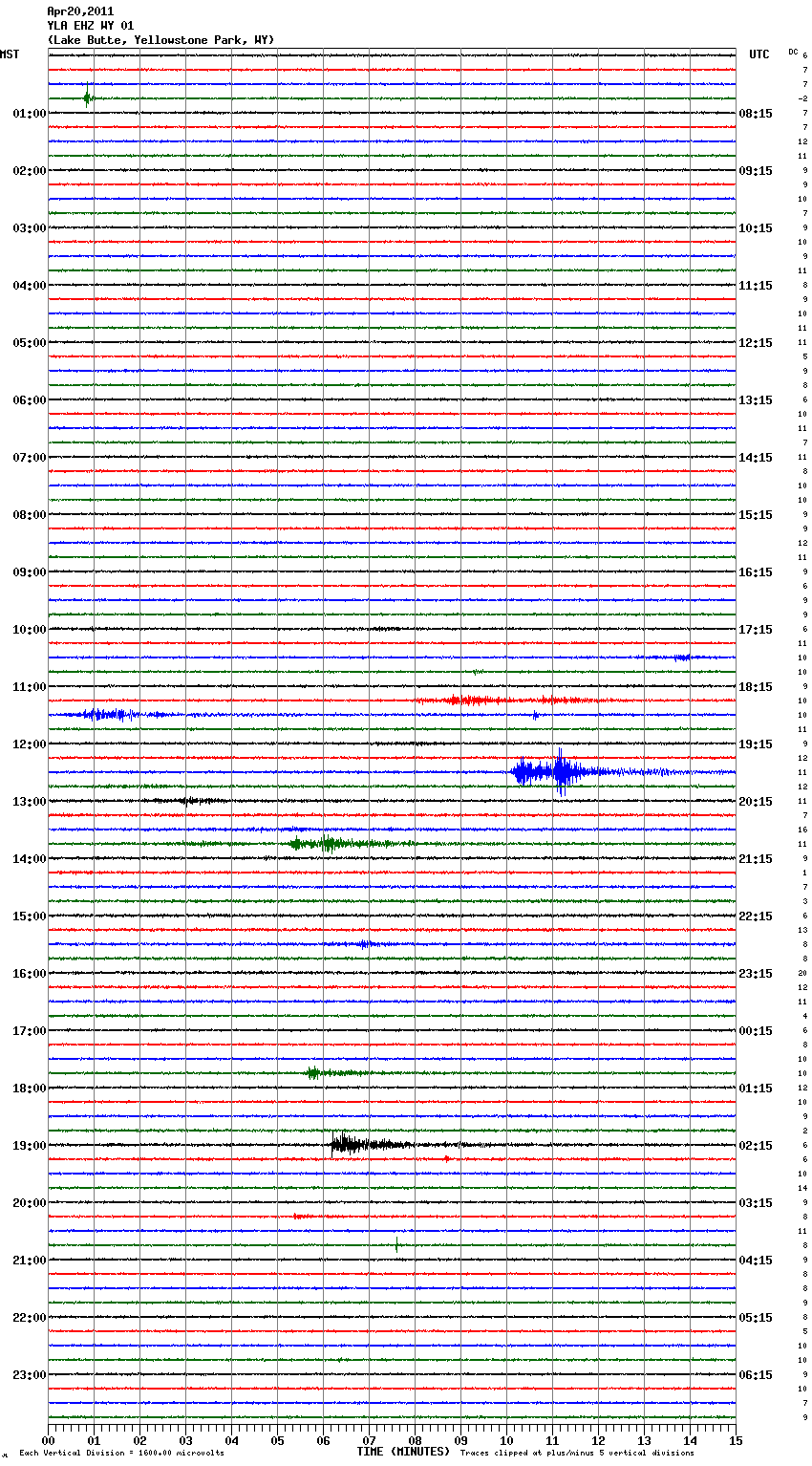Select the 10:00 MST time label

(30, 630)
